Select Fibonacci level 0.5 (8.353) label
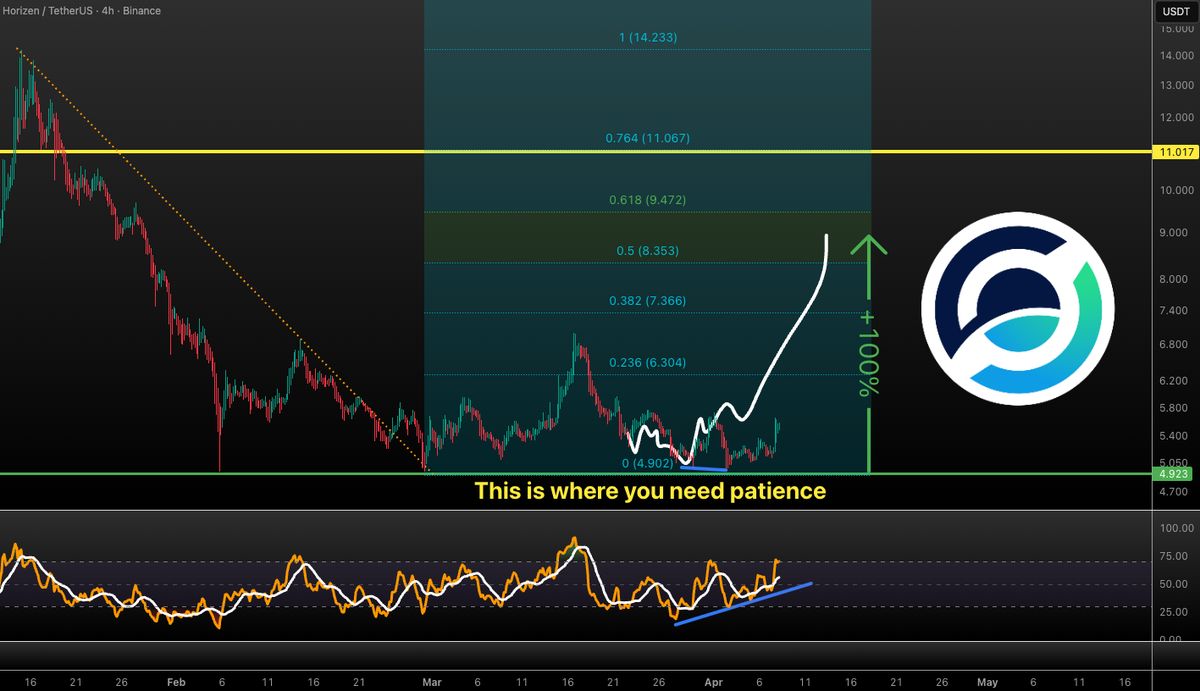Viewport: 1200px width, 691px height. pyautogui.click(x=647, y=251)
